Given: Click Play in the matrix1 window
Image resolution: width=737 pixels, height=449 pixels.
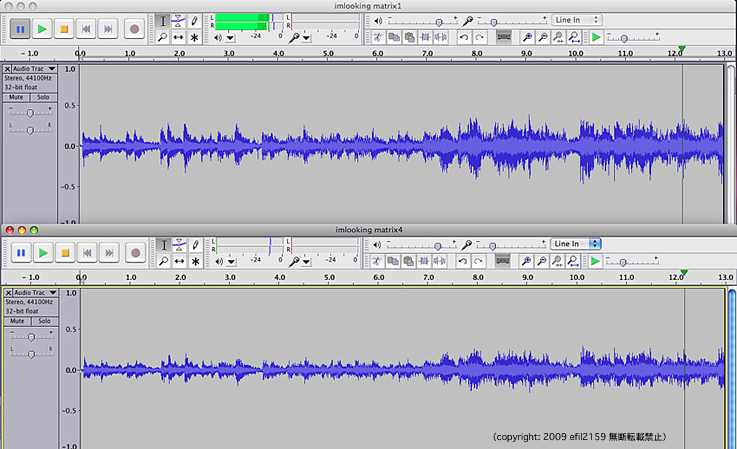Looking at the screenshot, I should (x=42, y=29).
